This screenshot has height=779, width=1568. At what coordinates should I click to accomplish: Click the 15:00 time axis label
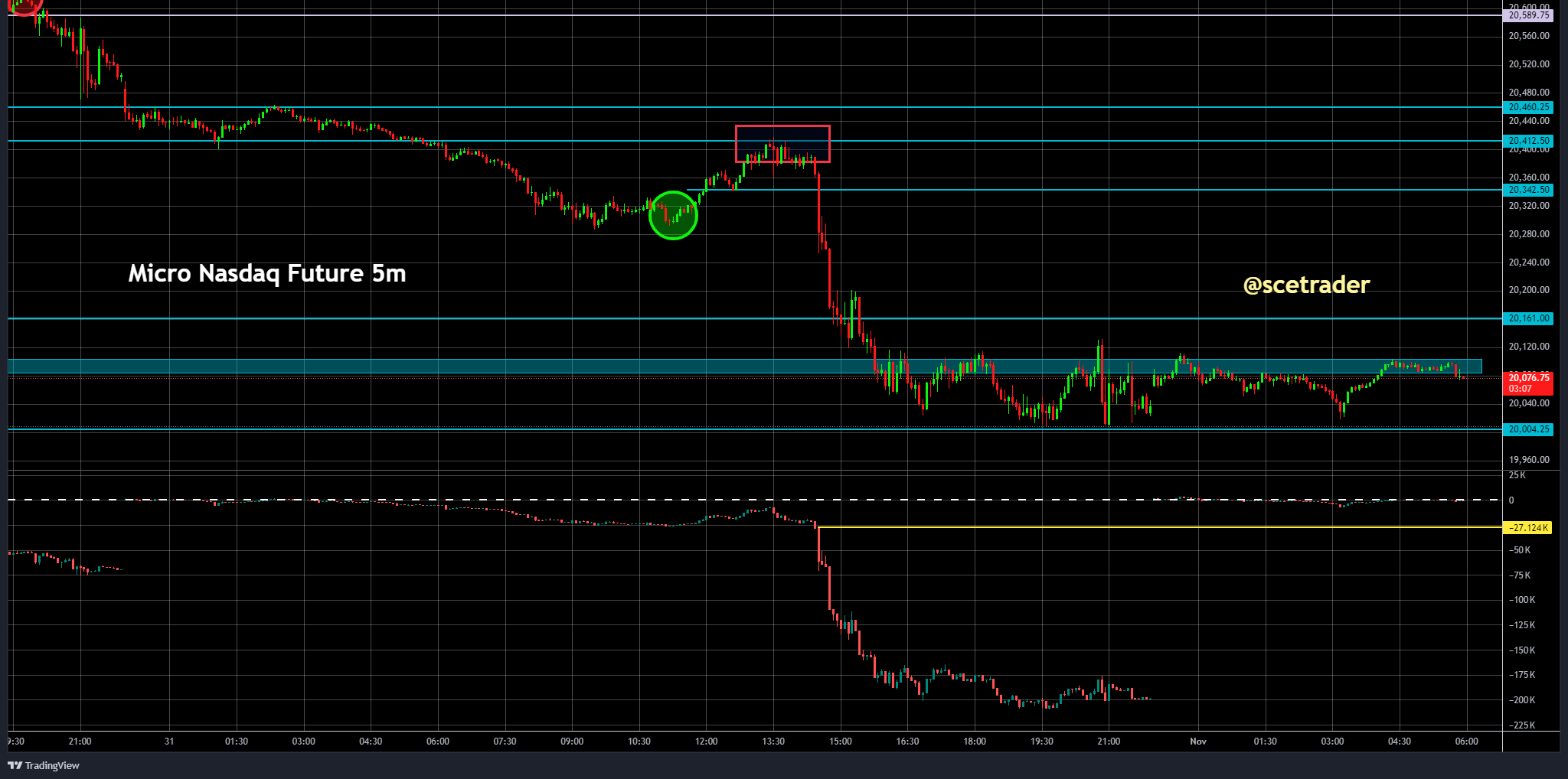841,742
